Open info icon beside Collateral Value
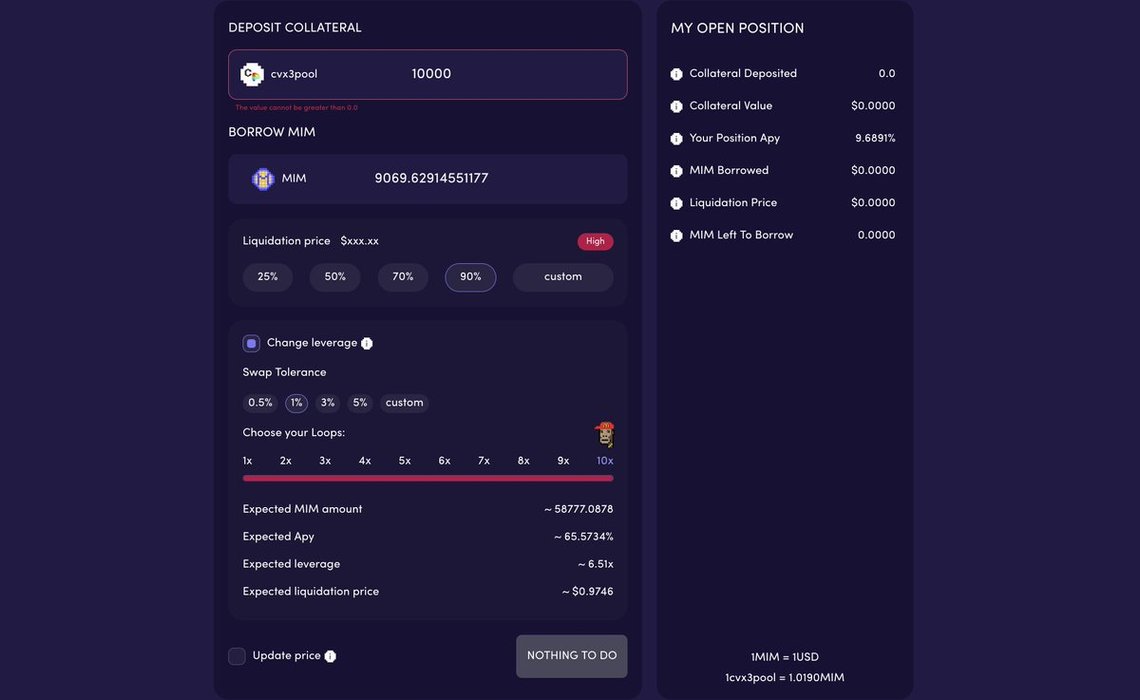The image size is (1140, 700). coord(676,106)
